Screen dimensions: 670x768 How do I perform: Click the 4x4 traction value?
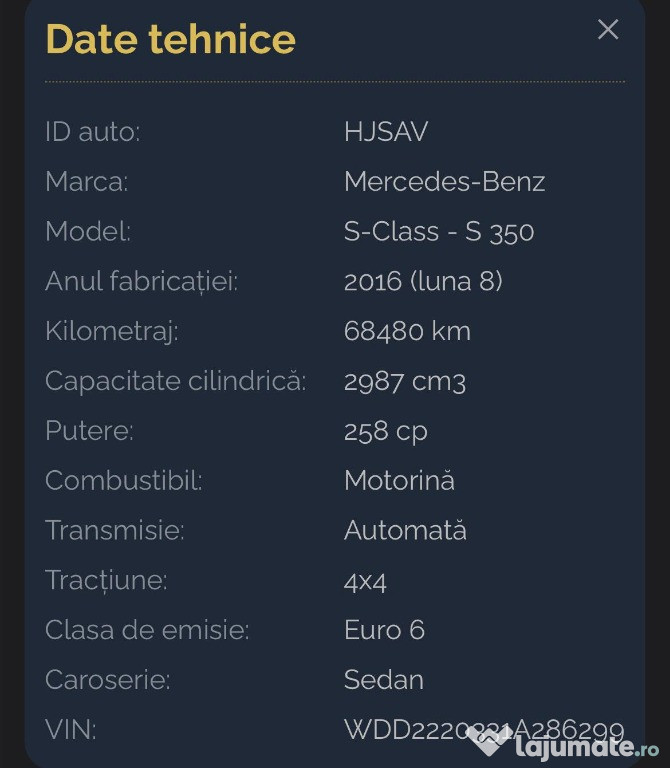365,581
